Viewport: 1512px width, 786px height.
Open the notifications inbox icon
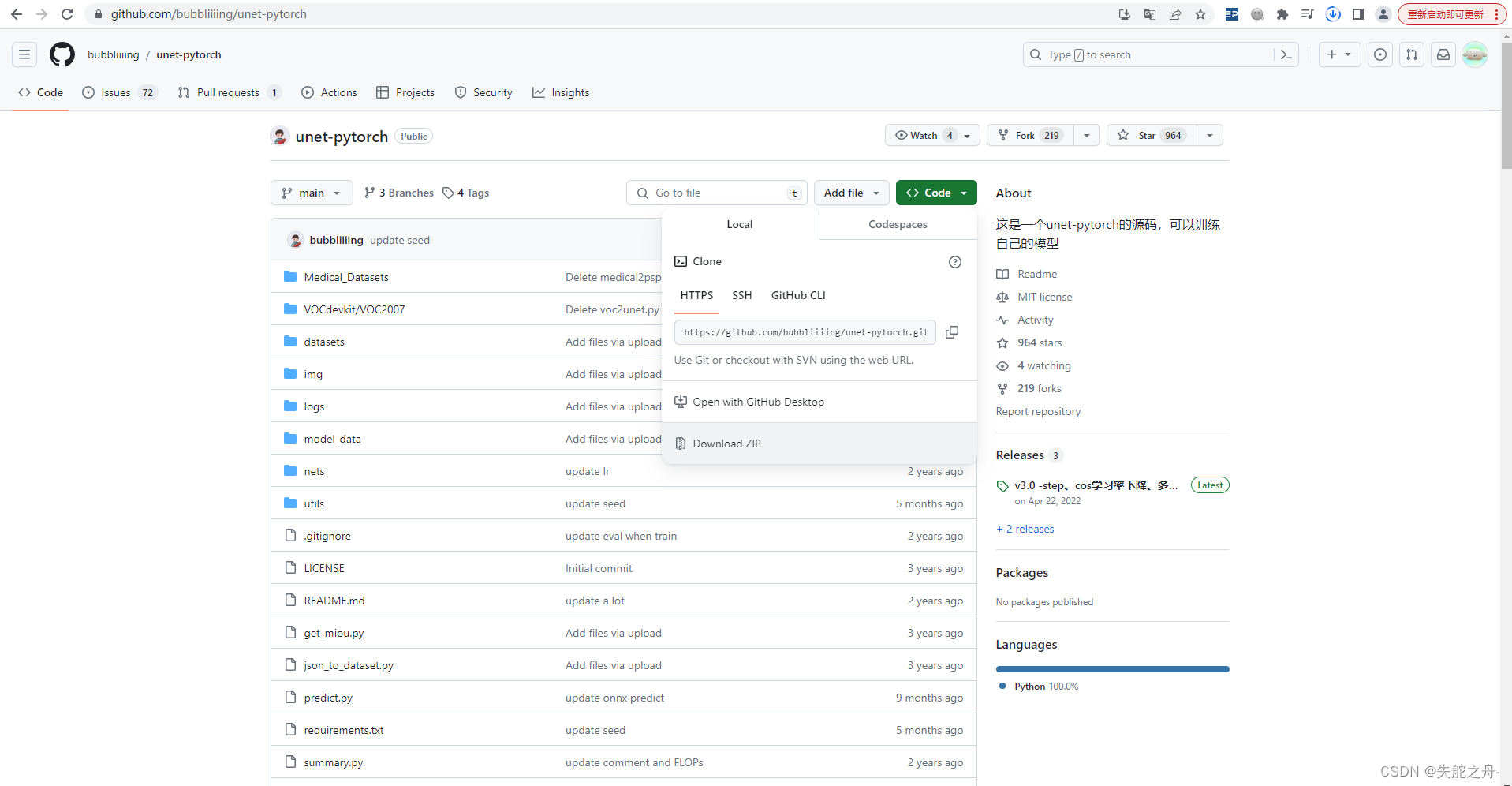tap(1443, 54)
